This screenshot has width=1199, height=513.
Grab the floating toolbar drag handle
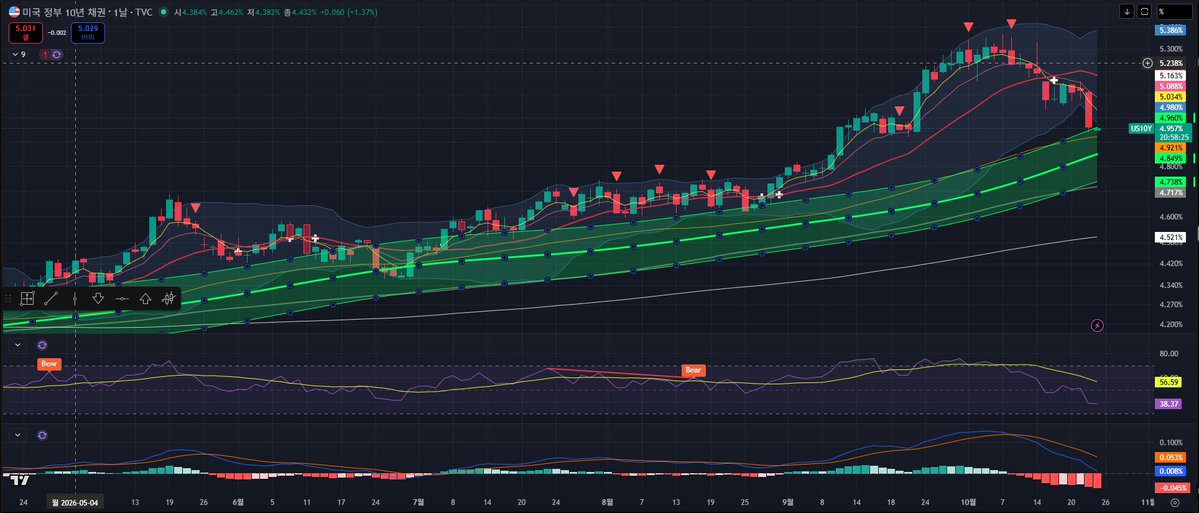[x=7, y=299]
